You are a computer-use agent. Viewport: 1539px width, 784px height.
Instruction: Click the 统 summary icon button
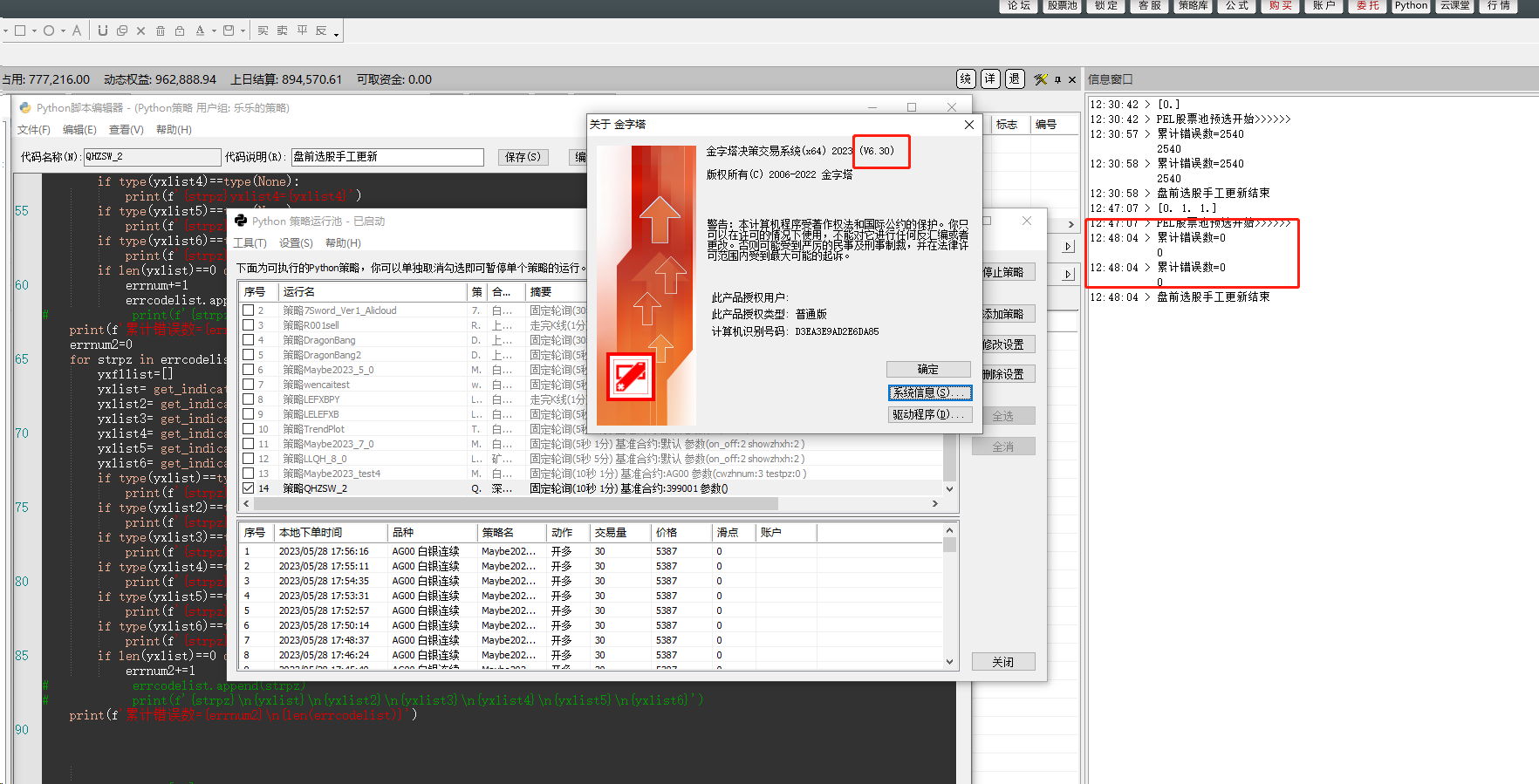966,78
